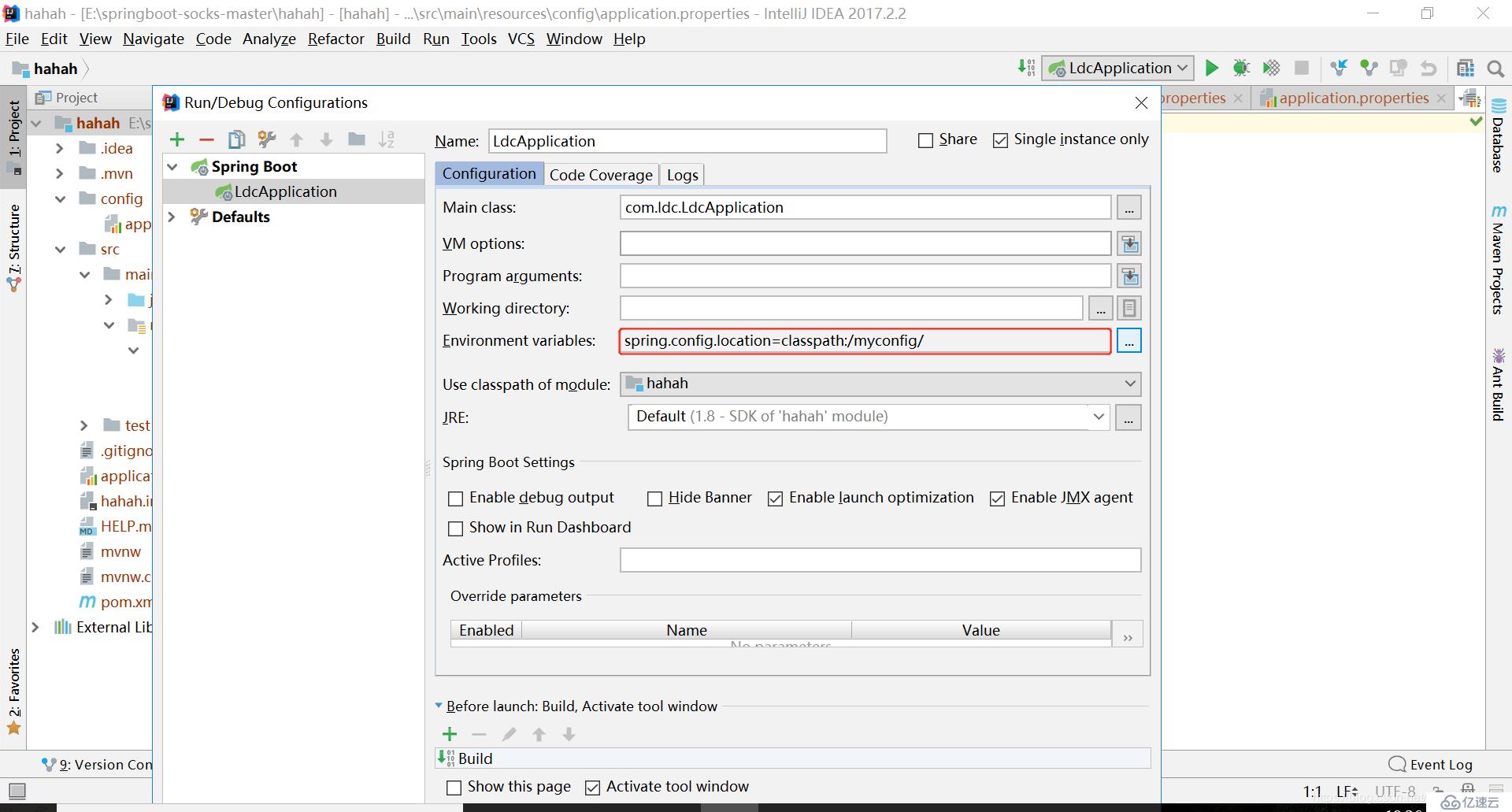Open Database tool window
Viewport: 1512px width, 812px height.
point(1498,135)
